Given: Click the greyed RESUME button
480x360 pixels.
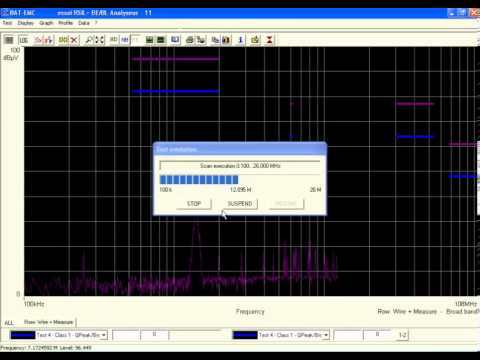Looking at the screenshot, I should coord(286,204).
